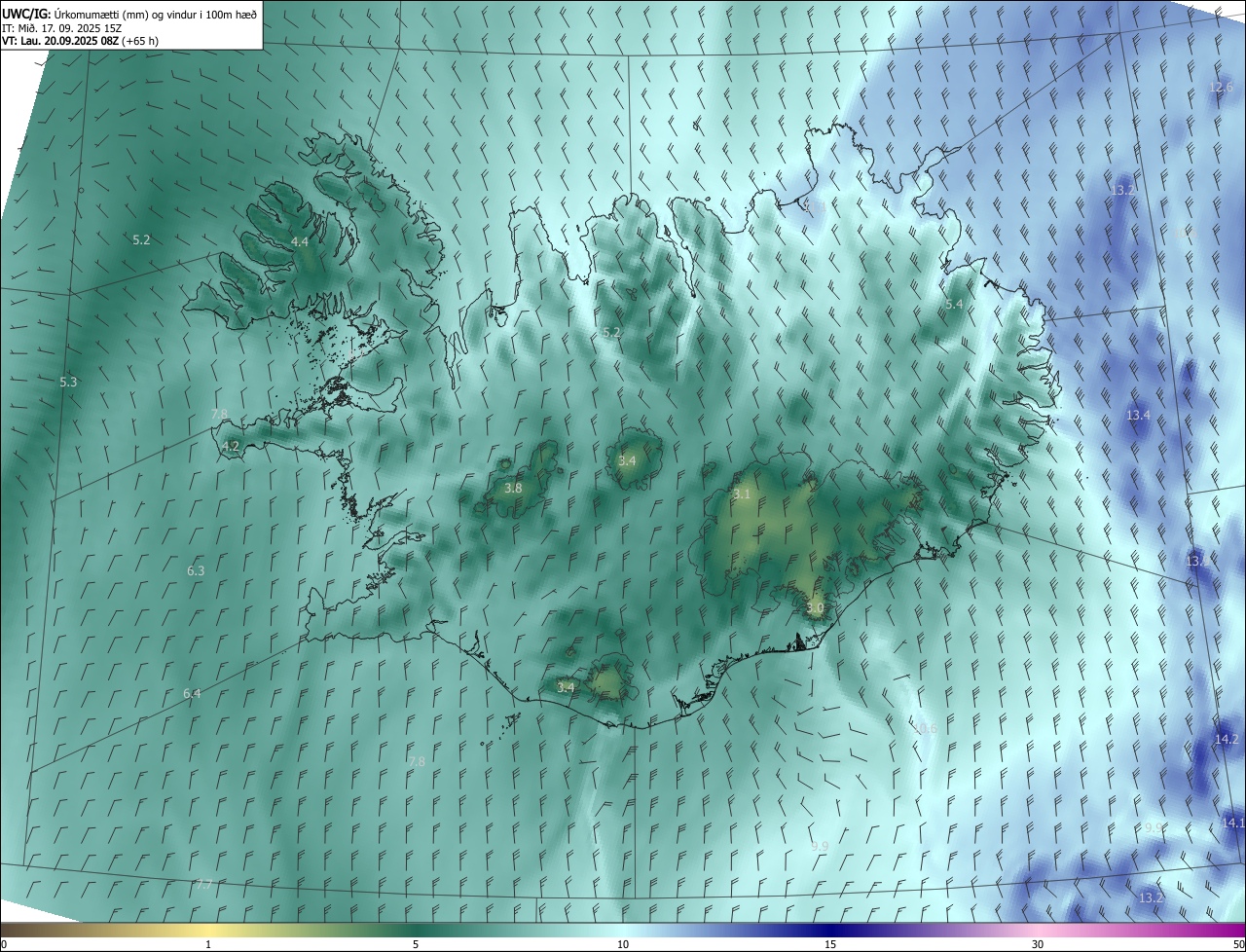
Task: Click the legend label 1
Action: [208, 945]
